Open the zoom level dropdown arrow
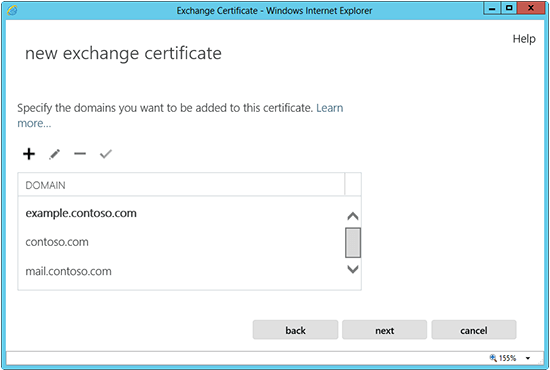The image size is (550, 370). click(x=528, y=358)
